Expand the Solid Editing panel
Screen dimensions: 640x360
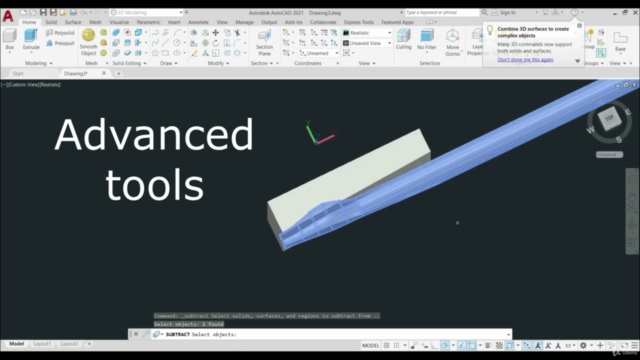(x=129, y=63)
